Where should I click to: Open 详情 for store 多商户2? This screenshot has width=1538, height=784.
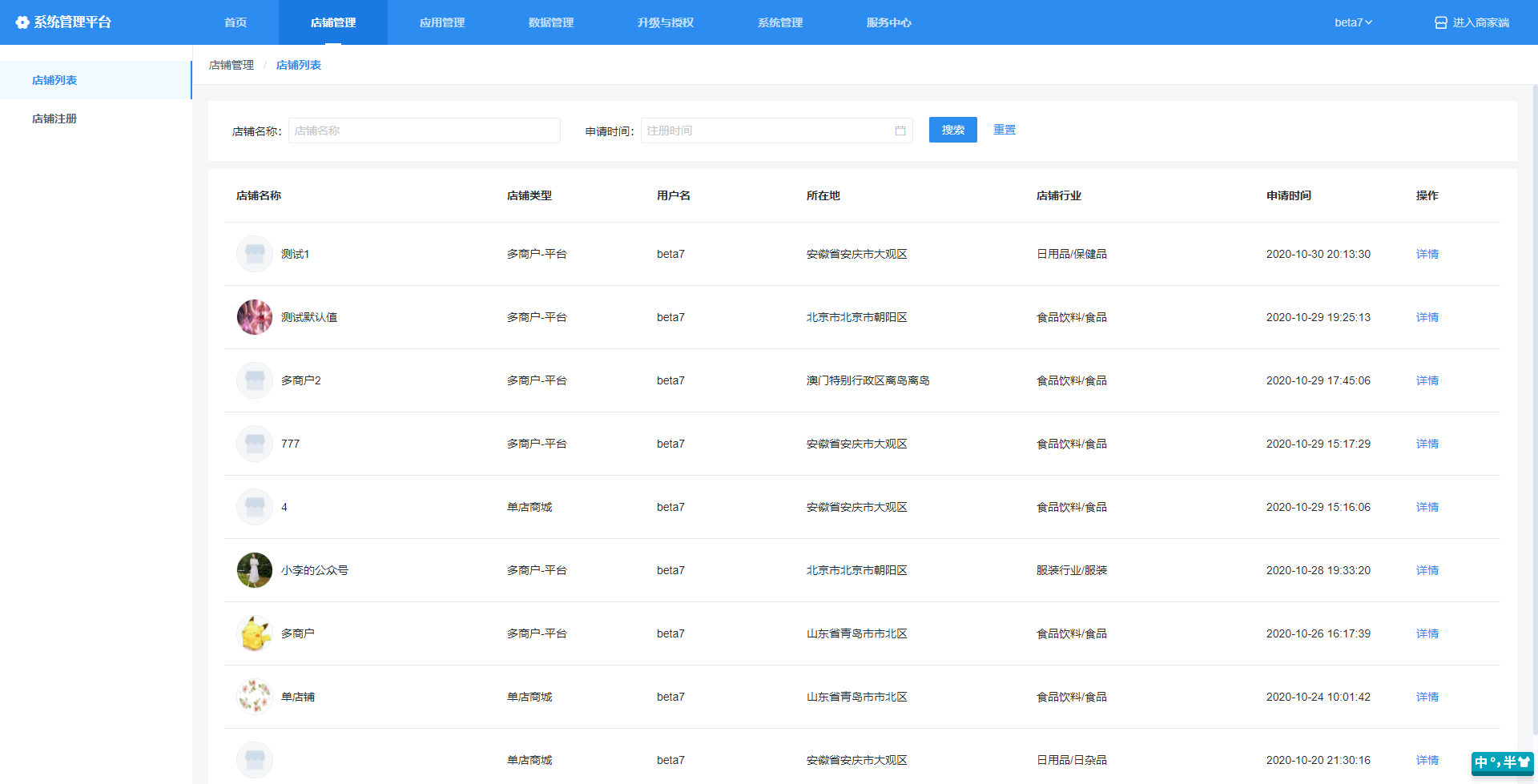(x=1427, y=380)
